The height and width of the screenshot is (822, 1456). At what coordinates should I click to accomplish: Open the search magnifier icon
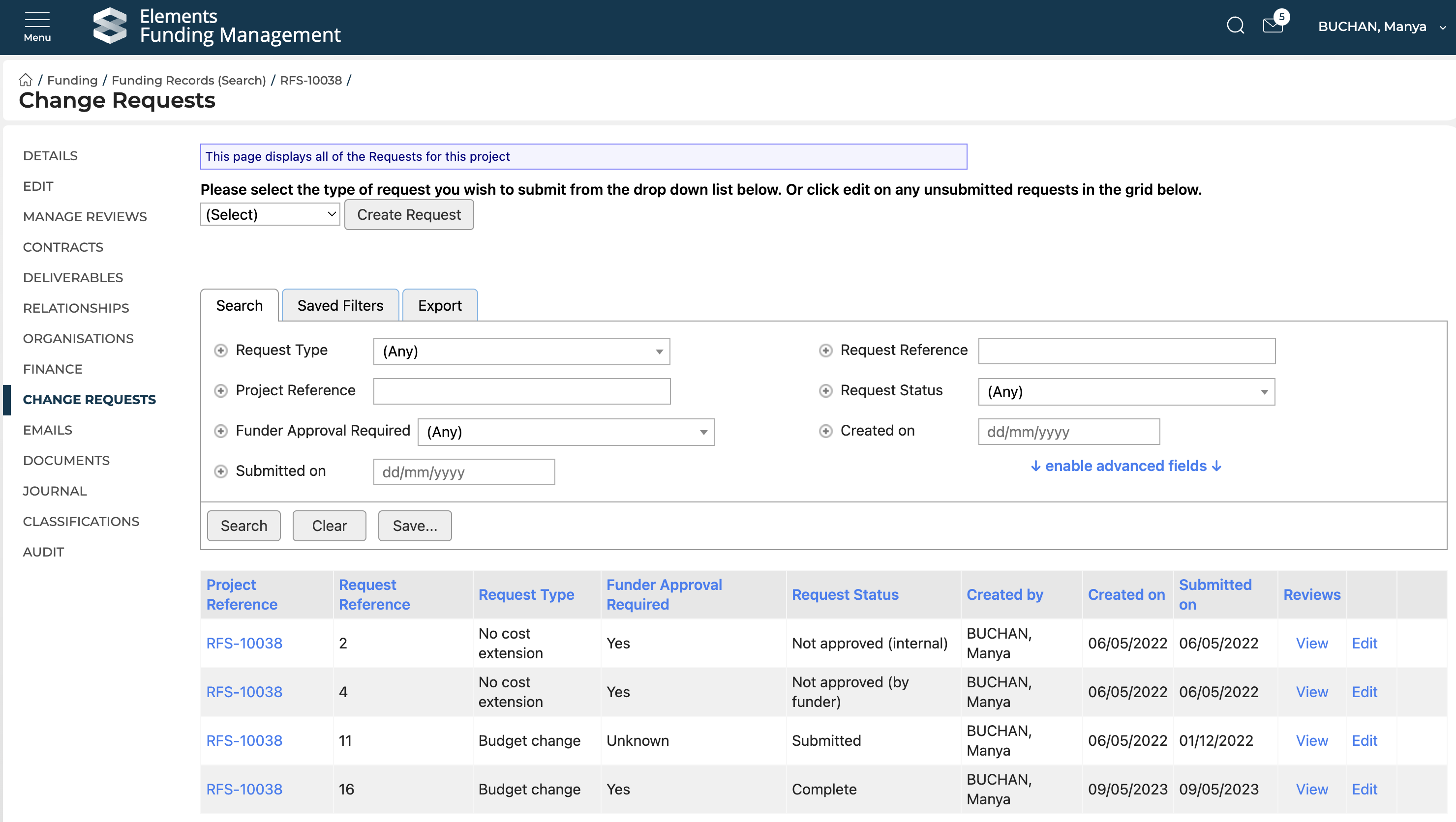point(1235,26)
